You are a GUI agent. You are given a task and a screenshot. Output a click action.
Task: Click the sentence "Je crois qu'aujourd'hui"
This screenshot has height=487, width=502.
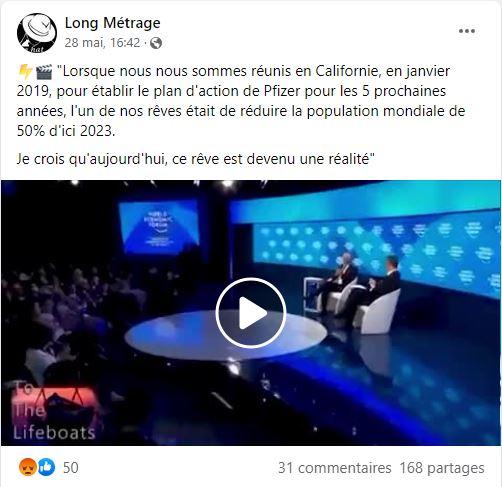[x=196, y=159]
